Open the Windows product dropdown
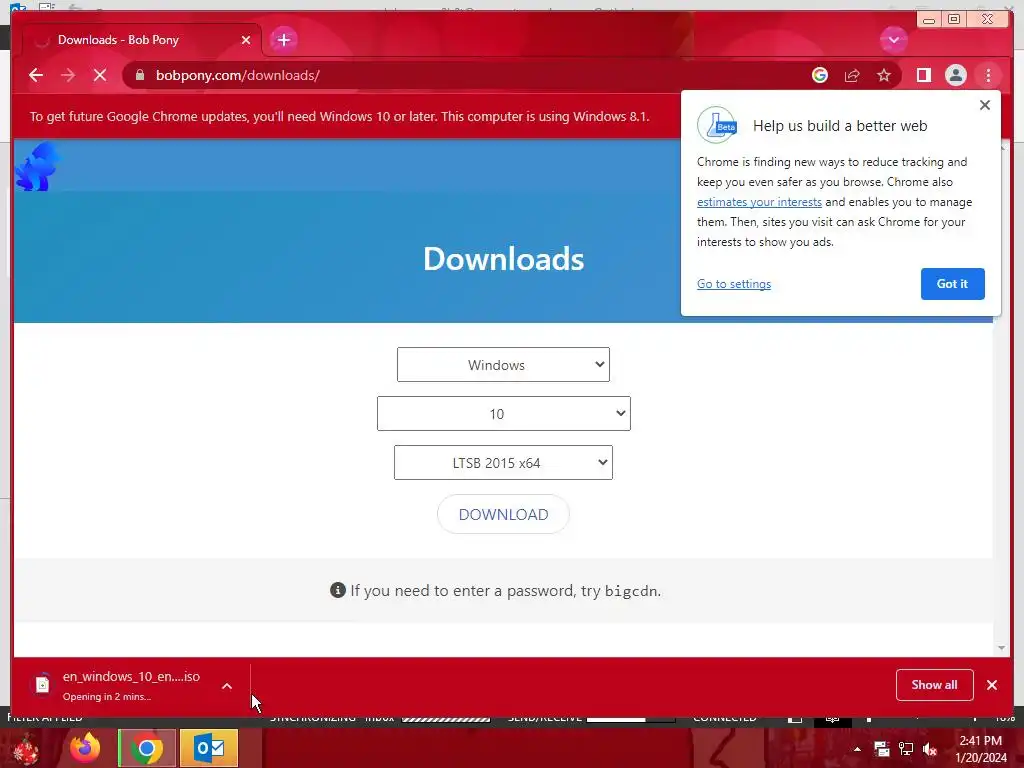1024x768 pixels. 503,364
